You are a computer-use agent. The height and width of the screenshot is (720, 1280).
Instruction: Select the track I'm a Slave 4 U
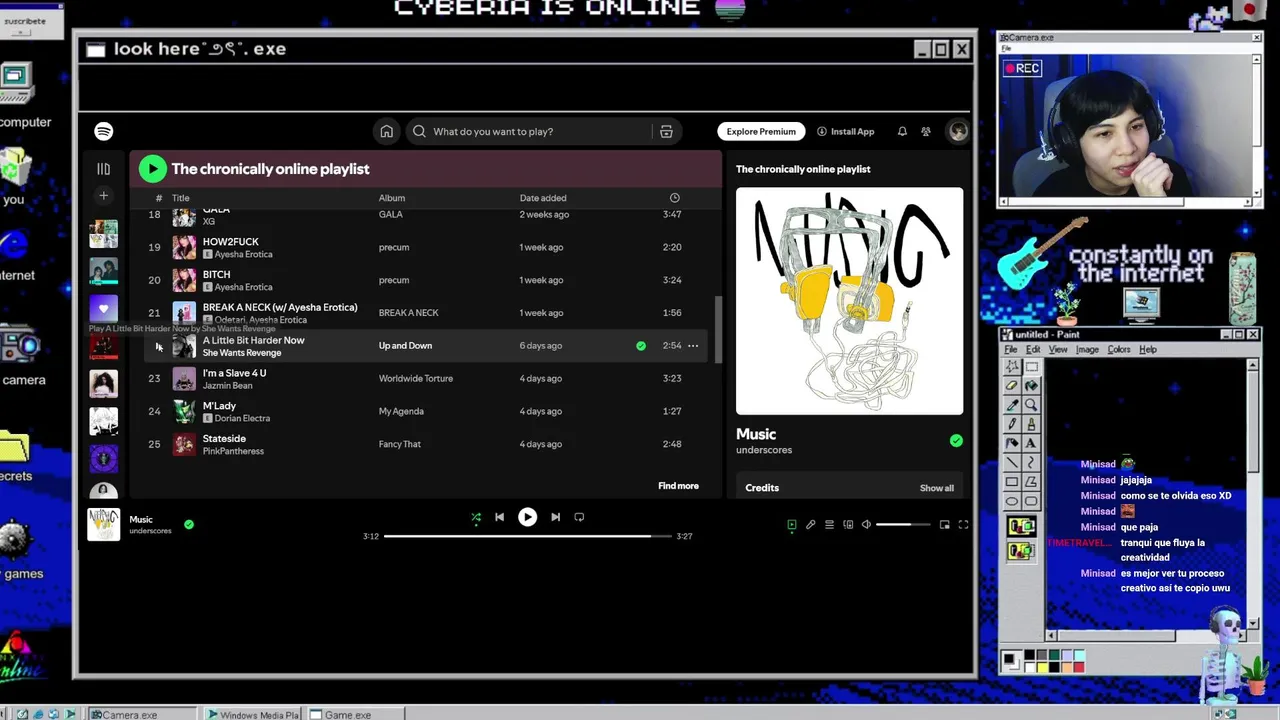(425, 378)
